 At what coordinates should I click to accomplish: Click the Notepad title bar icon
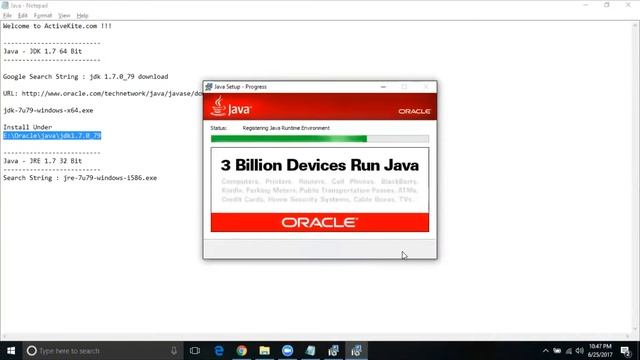tap(5, 5)
